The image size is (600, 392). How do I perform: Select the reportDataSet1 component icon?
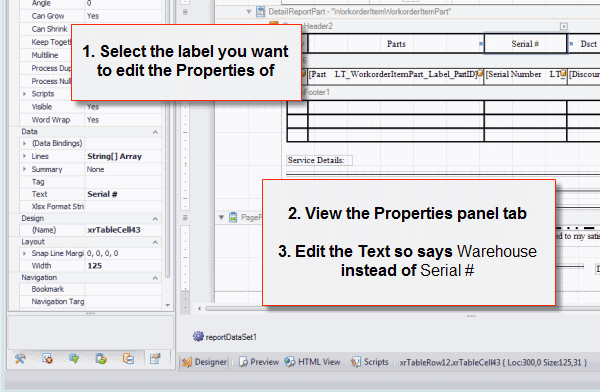pos(198,336)
